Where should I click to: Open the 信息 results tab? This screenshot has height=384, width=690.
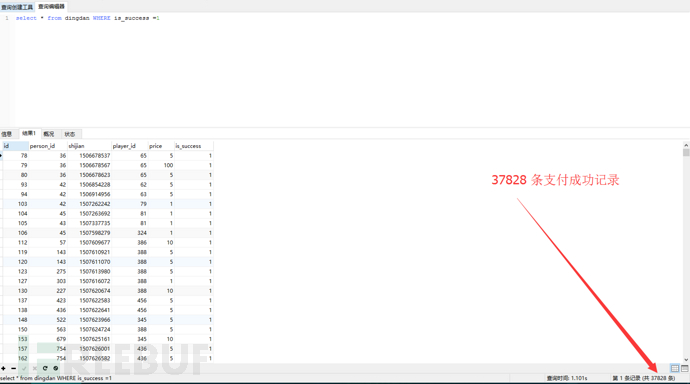pos(7,134)
